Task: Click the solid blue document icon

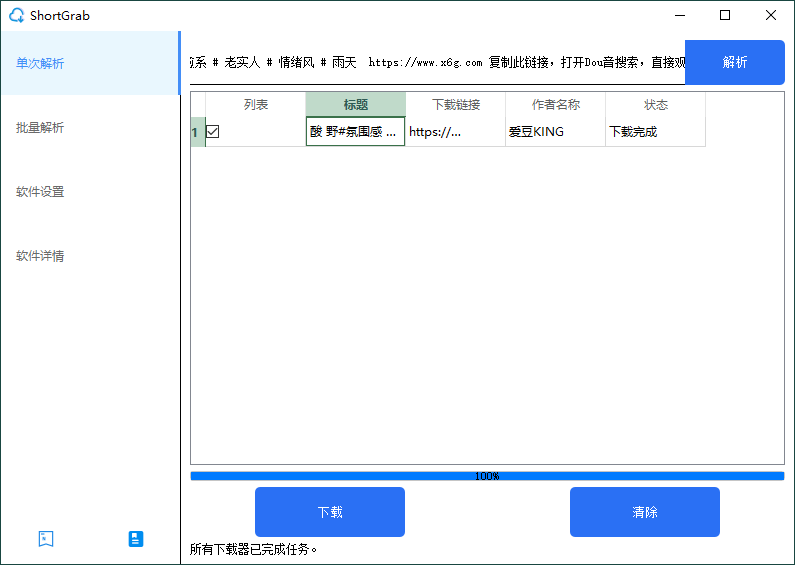Action: 136,539
